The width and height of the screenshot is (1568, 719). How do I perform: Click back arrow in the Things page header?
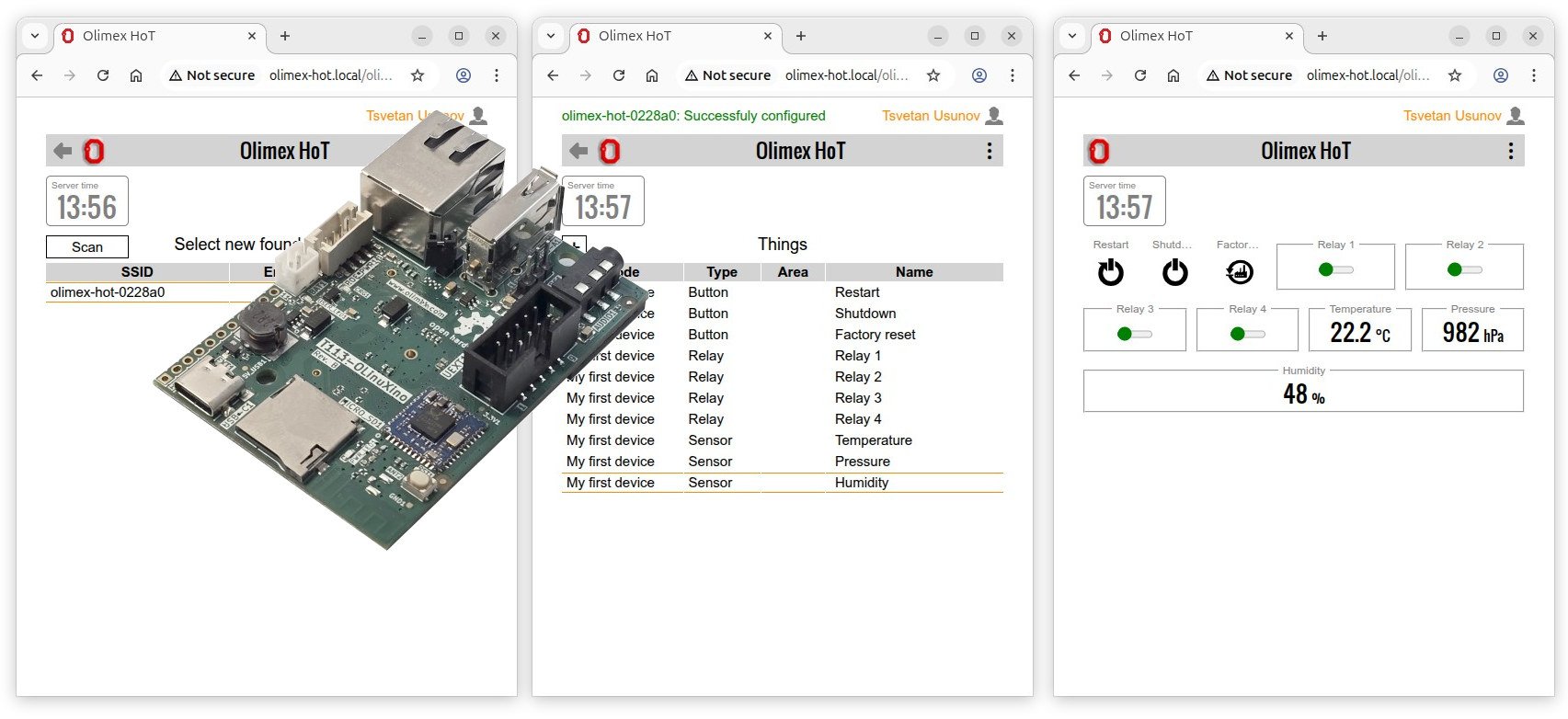pos(578,151)
